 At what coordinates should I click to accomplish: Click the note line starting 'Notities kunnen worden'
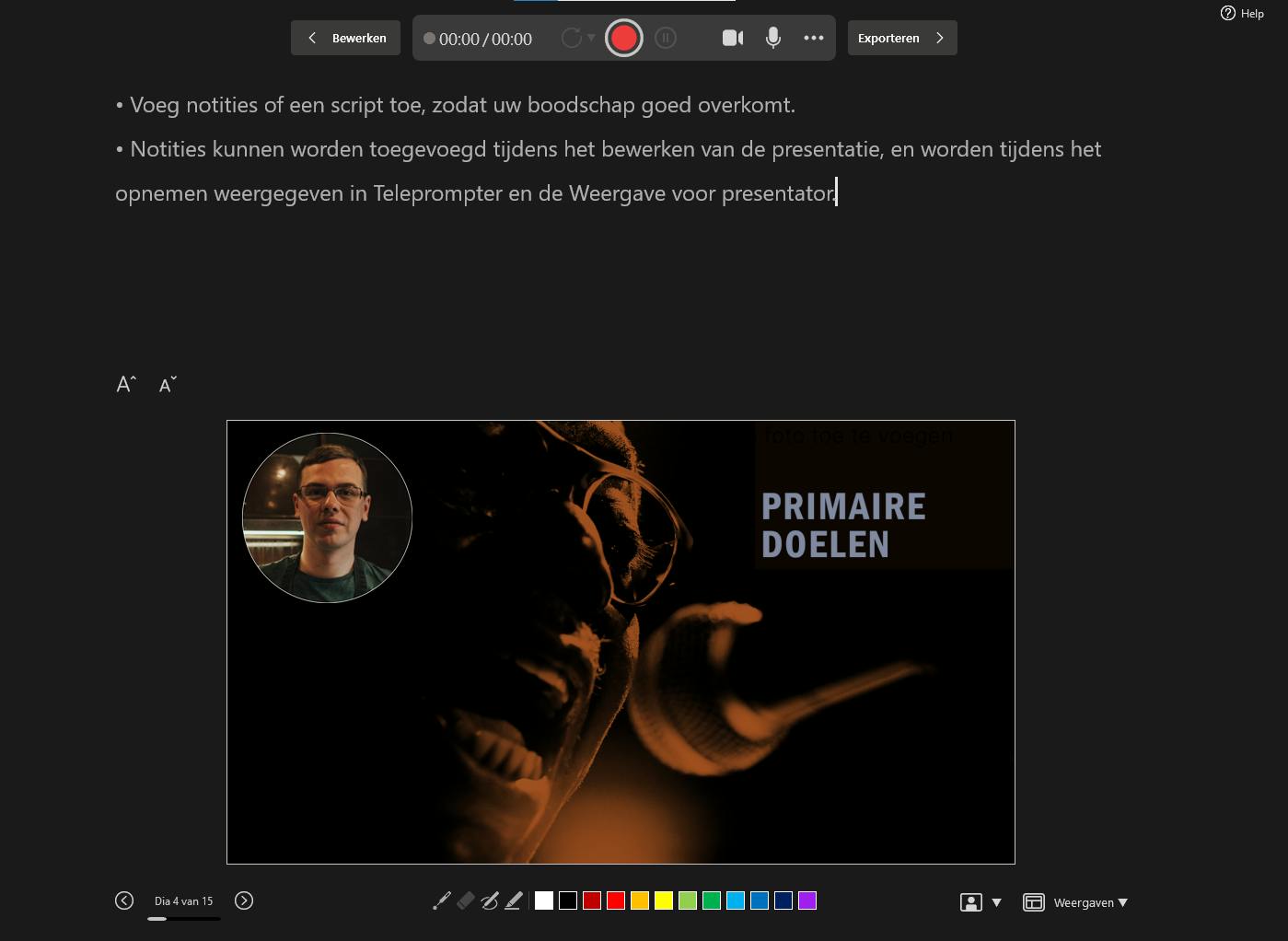pos(609,149)
